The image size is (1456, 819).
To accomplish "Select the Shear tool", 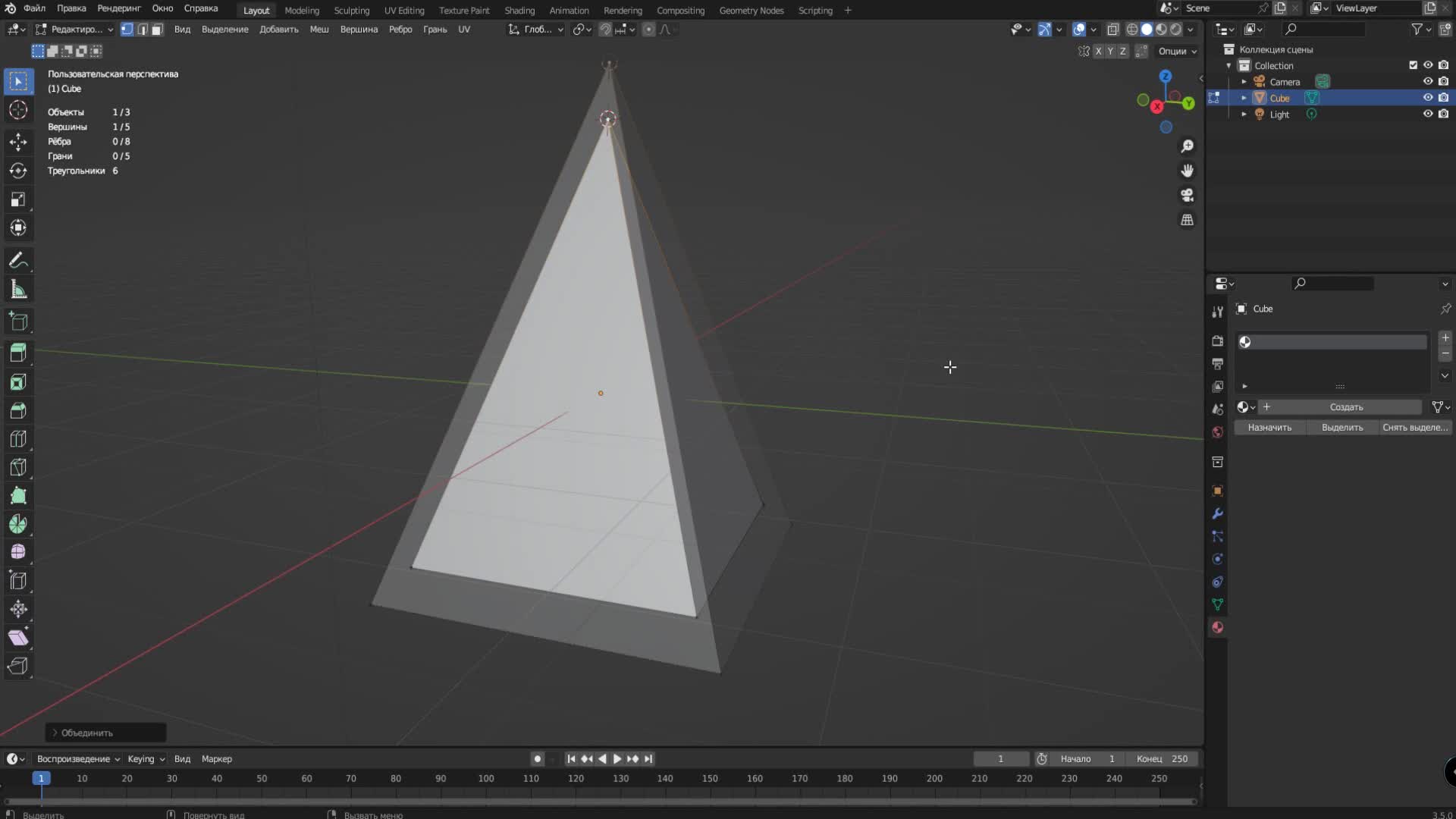I will (18, 638).
